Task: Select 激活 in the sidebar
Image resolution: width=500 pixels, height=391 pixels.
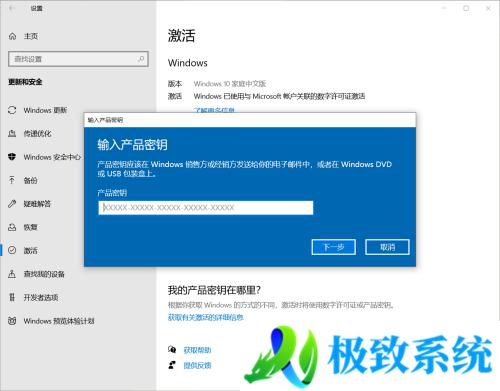Action: (x=30, y=251)
